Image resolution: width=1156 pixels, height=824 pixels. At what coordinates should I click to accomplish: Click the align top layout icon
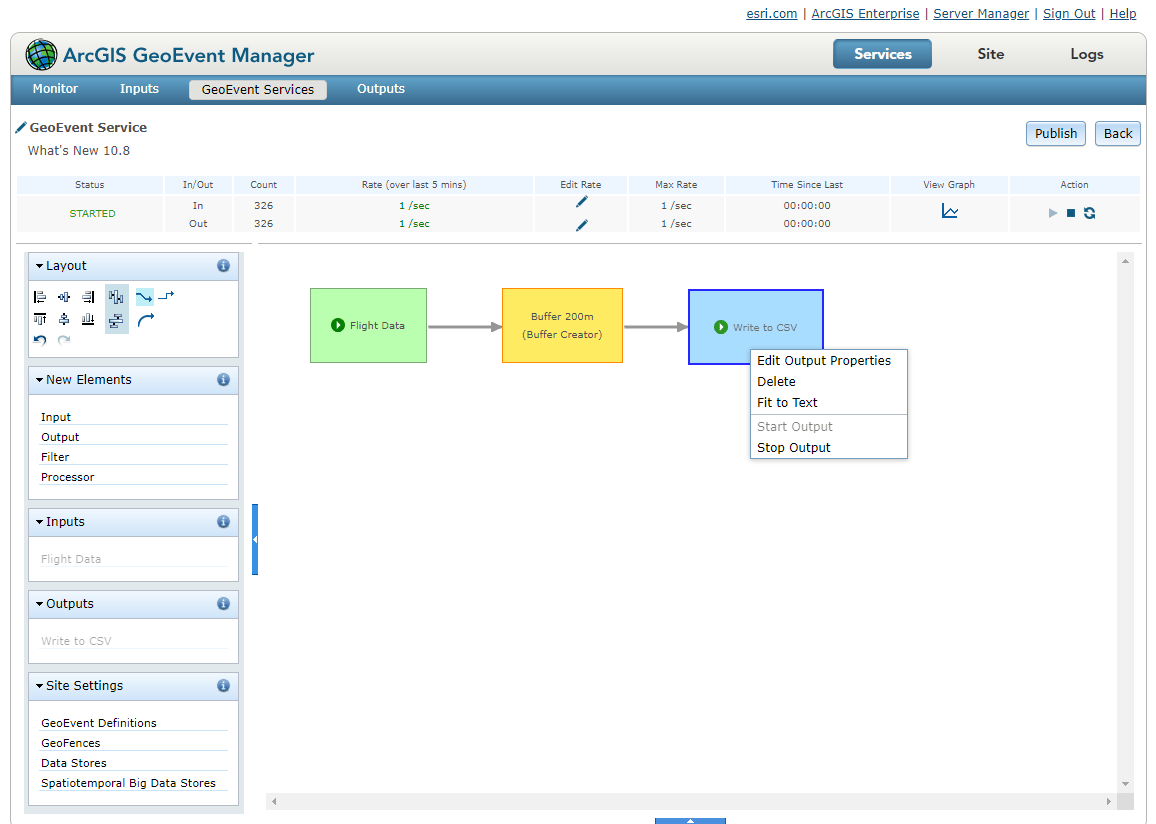[x=40, y=318]
